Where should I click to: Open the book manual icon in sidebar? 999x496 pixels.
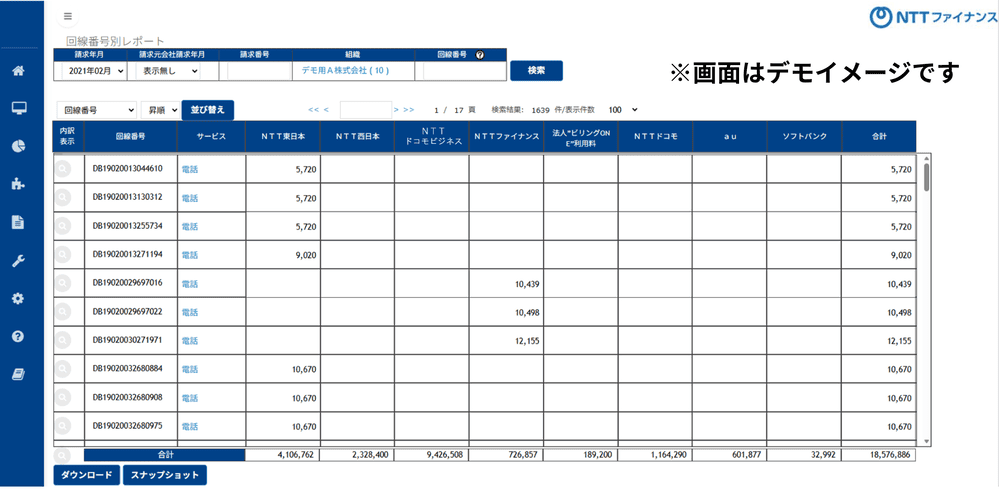pyautogui.click(x=18, y=374)
